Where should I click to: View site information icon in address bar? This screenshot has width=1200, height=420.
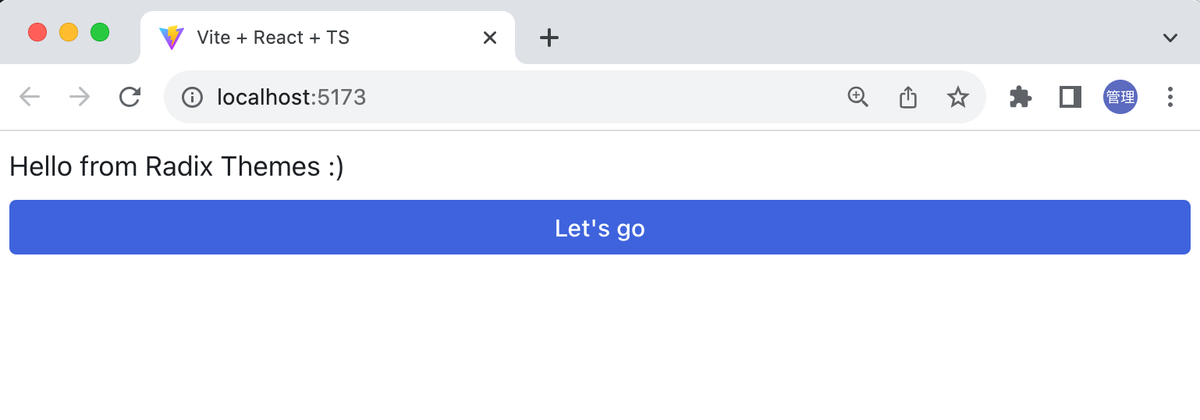tap(192, 97)
